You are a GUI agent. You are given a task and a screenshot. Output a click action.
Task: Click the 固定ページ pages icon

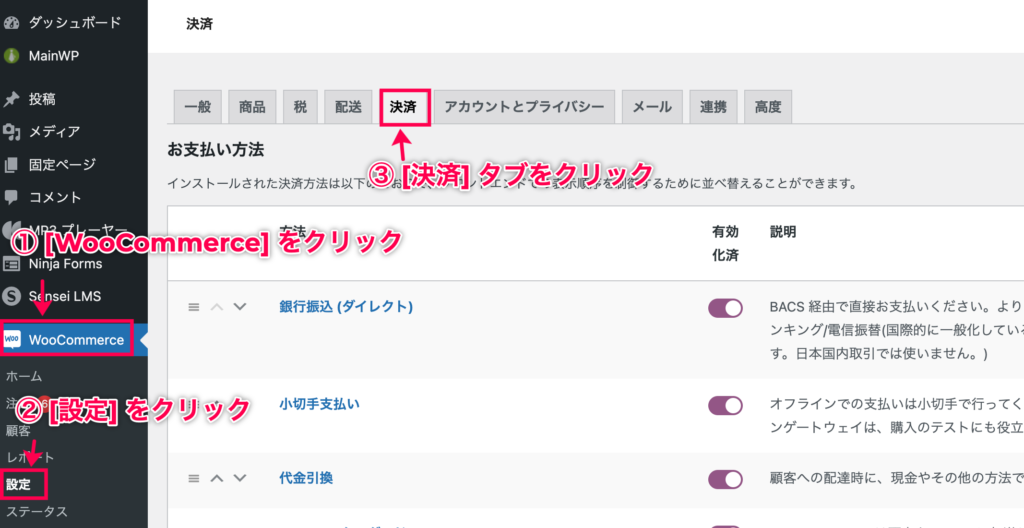pos(11,165)
